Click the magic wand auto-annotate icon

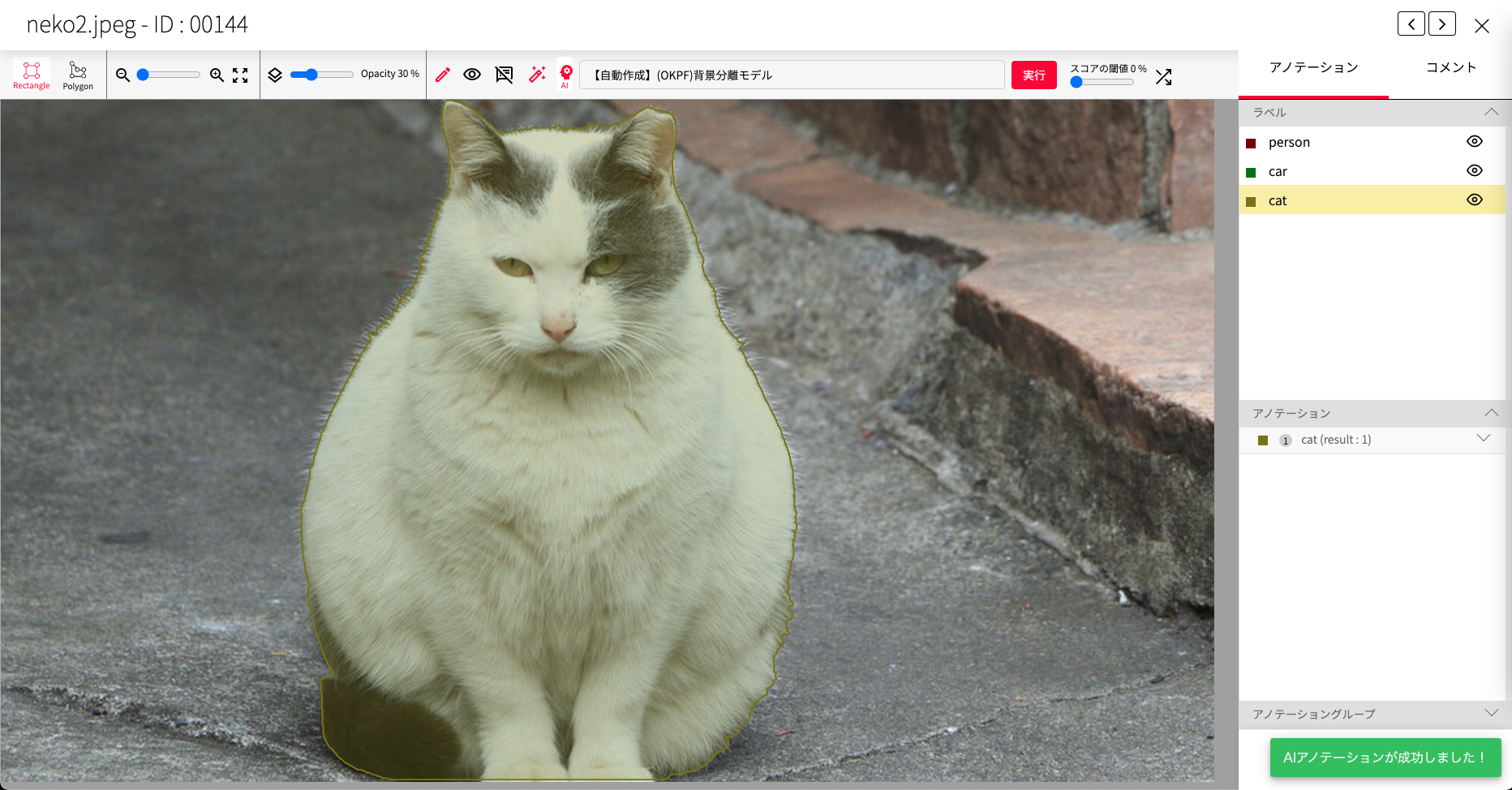537,75
